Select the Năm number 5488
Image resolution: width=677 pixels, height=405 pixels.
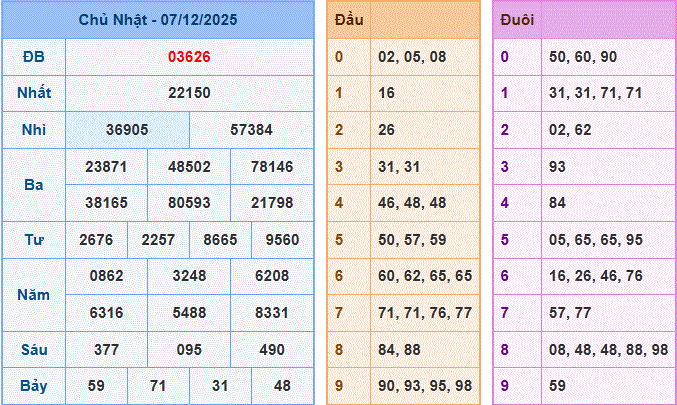189,313
